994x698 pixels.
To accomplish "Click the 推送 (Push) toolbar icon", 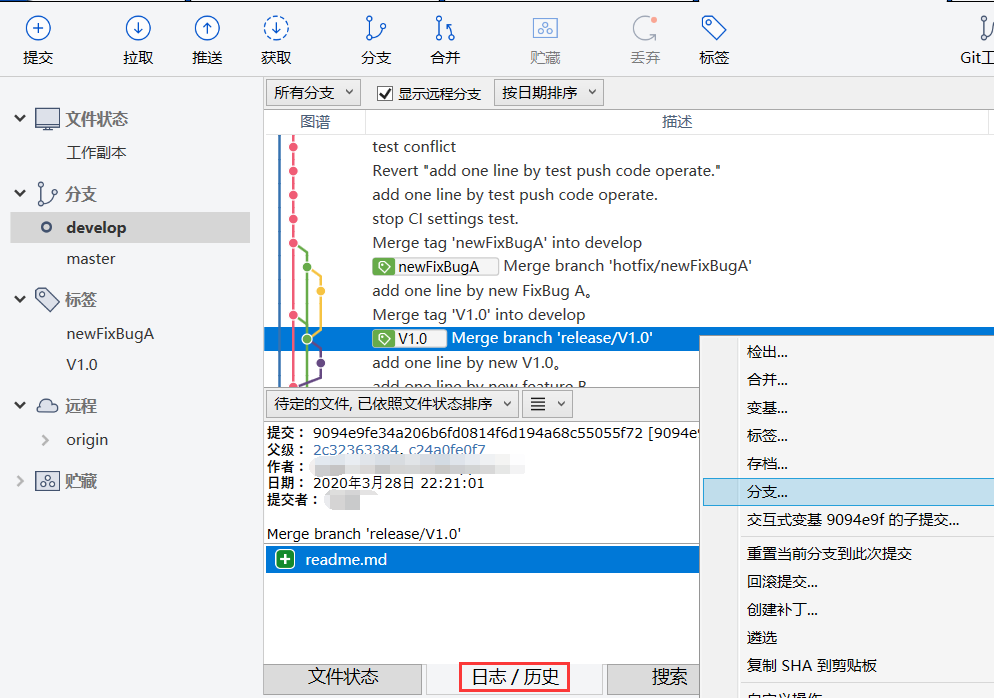I will [x=207, y=29].
